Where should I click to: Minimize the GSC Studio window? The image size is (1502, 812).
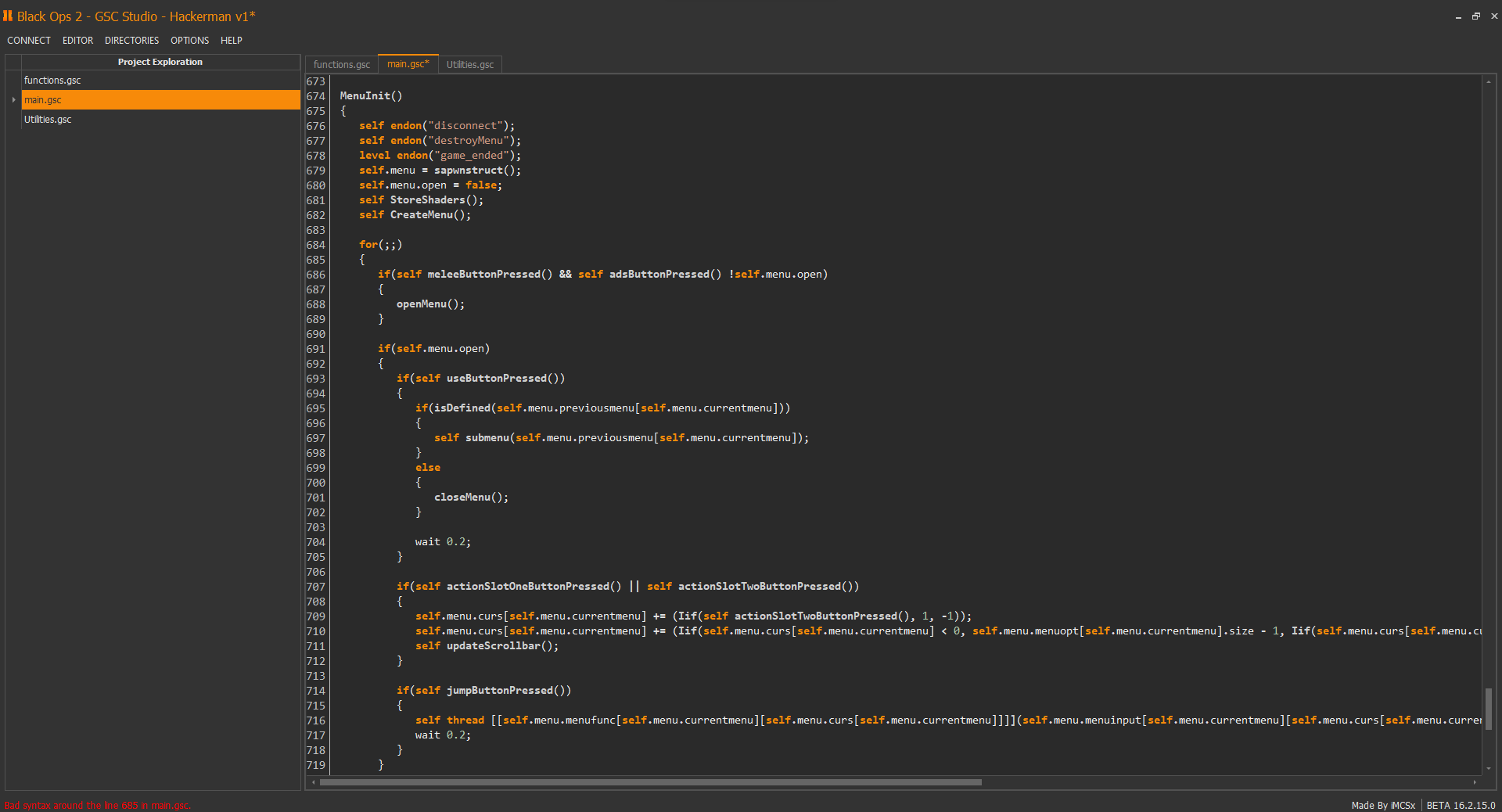coord(1458,16)
